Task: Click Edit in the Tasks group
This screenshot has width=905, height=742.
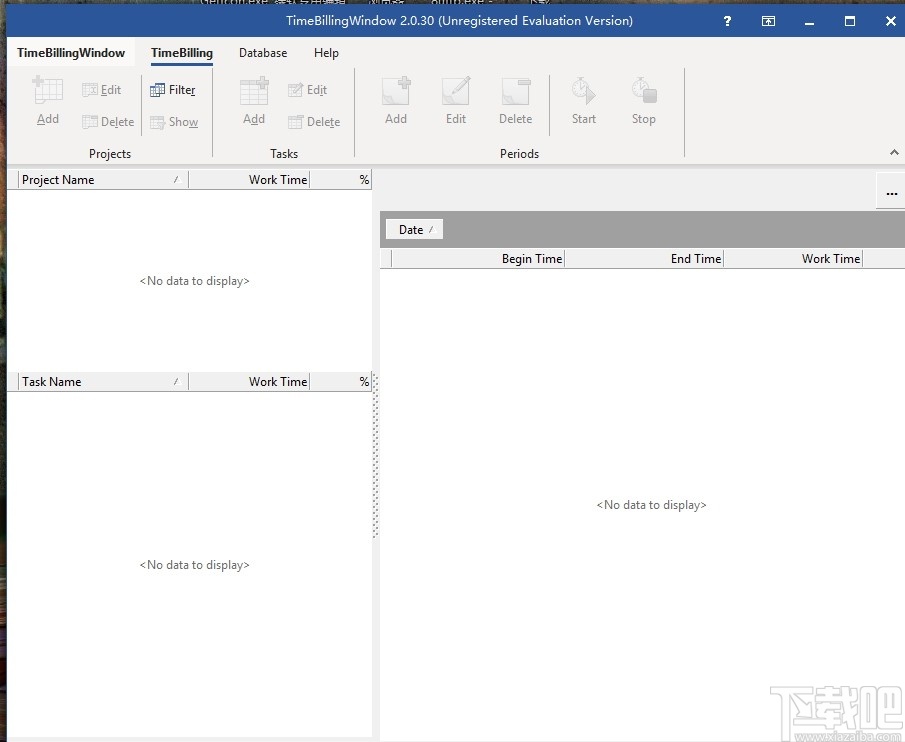Action: 308,90
